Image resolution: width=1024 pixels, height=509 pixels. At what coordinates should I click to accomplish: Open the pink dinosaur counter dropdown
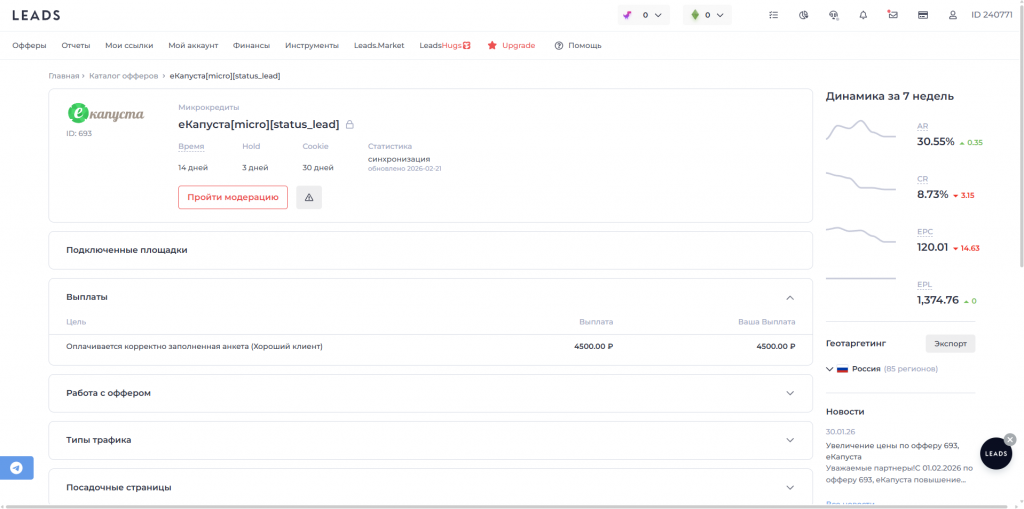(643, 15)
